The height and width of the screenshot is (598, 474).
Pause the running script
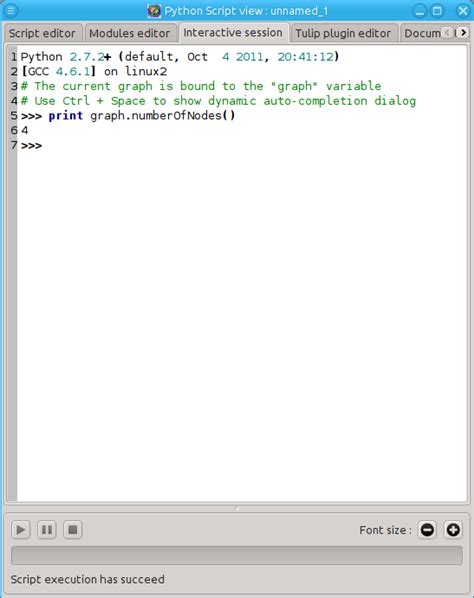click(47, 530)
